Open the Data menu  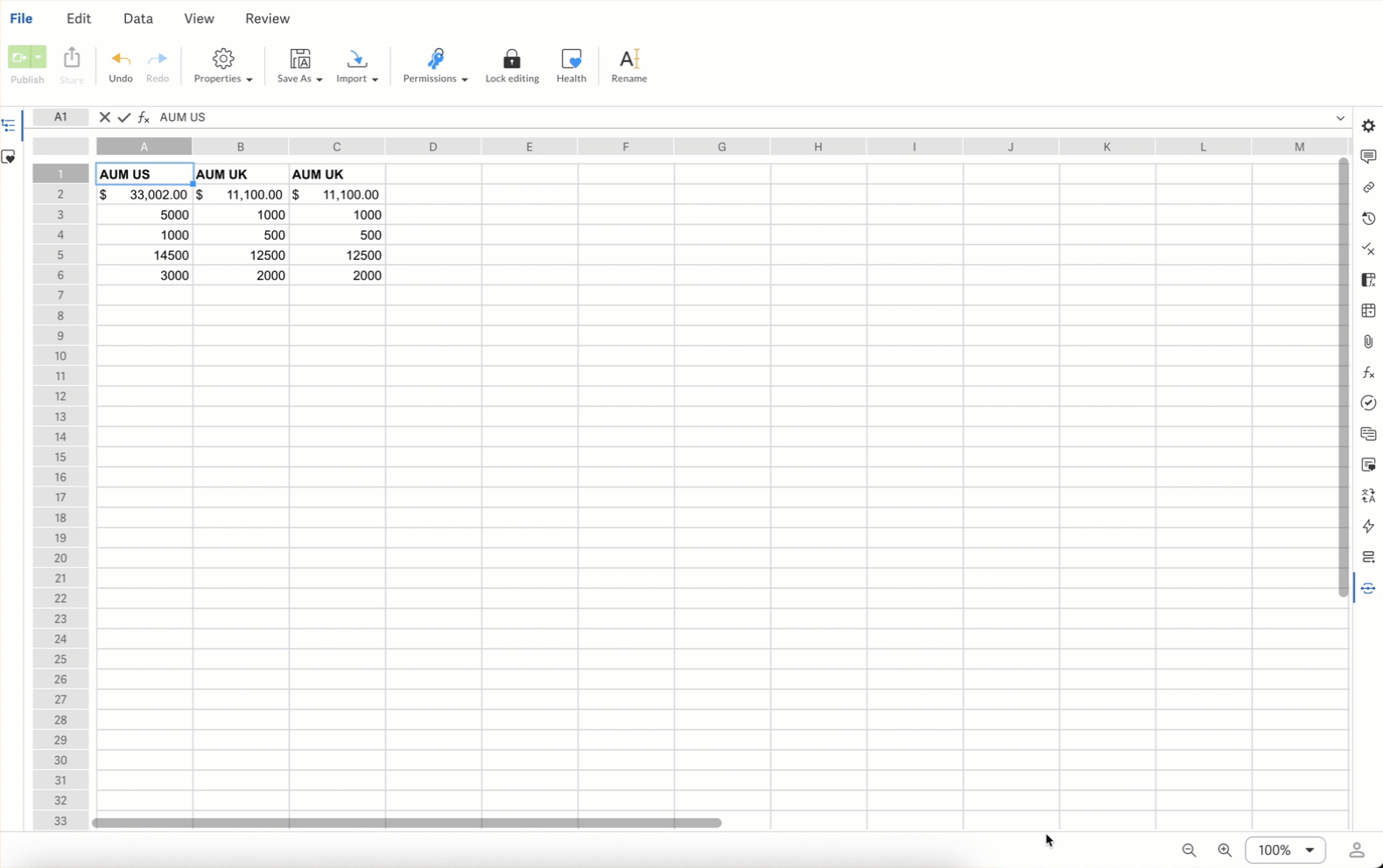138,18
